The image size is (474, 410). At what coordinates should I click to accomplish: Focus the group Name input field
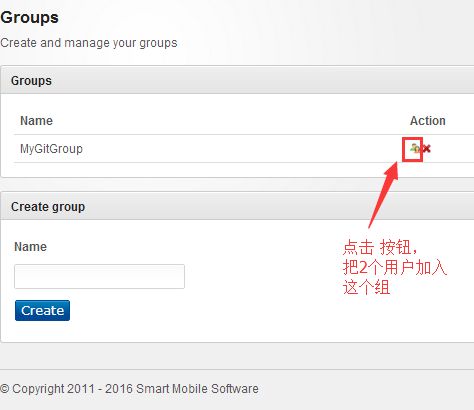click(x=99, y=276)
